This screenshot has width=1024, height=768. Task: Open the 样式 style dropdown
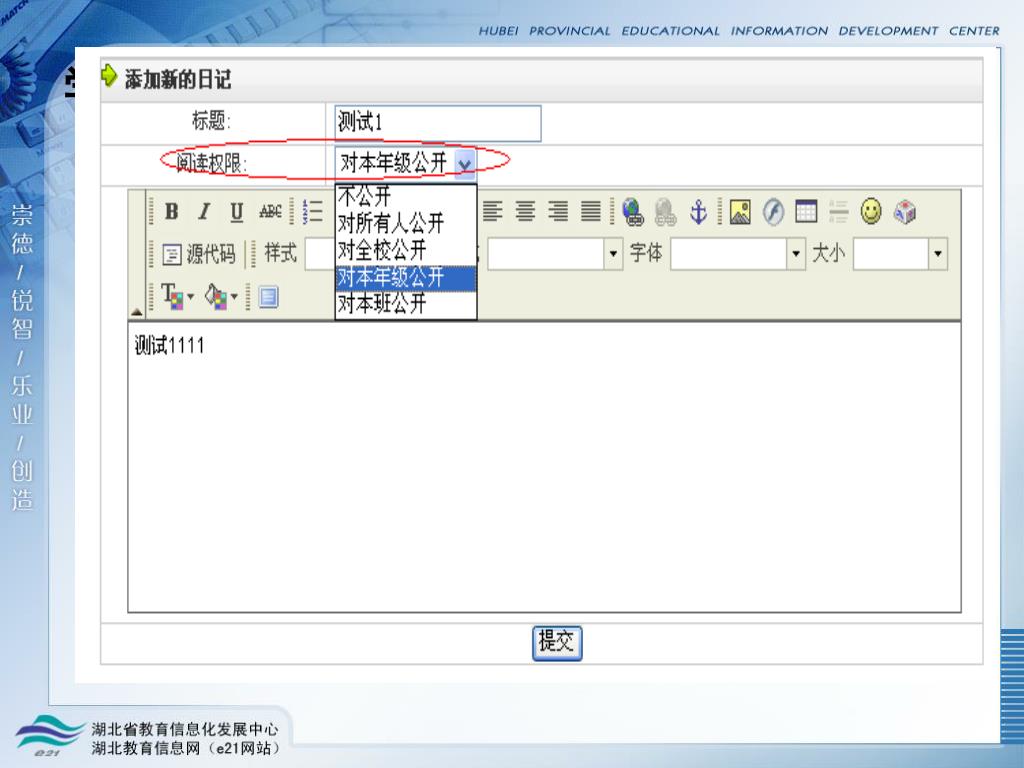coord(320,253)
